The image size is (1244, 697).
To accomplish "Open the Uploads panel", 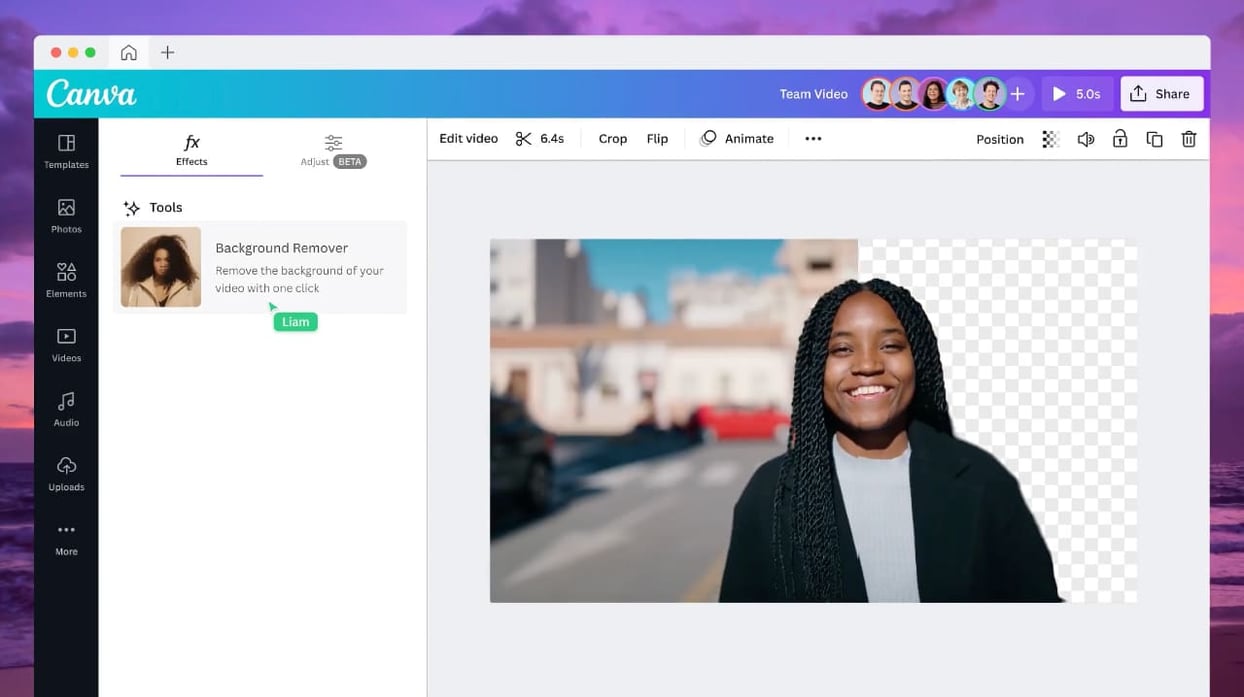I will [x=66, y=473].
